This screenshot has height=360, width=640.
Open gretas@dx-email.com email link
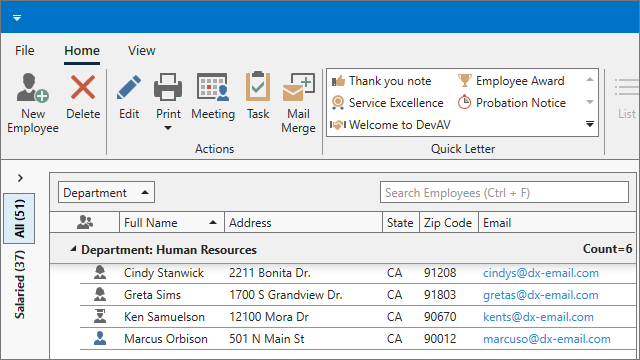pyautogui.click(x=541, y=295)
